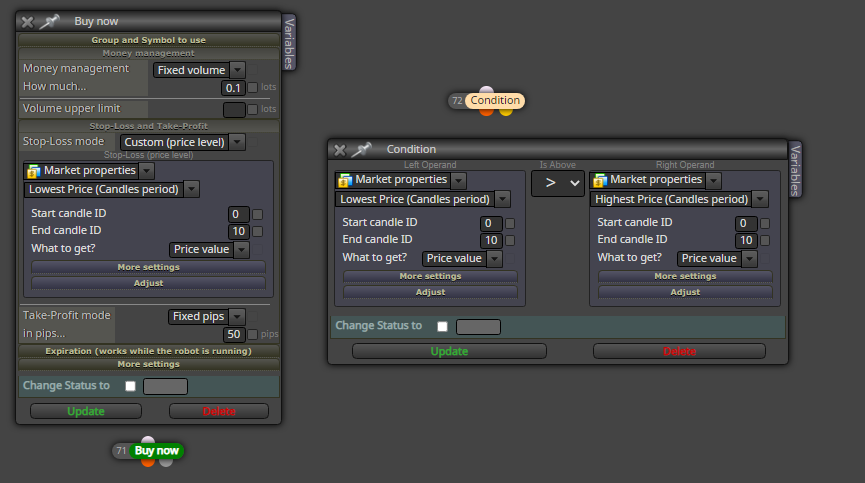Click Market properties icon in Right Operand
Screen dimensions: 865x483
pyautogui.click(x=600, y=180)
